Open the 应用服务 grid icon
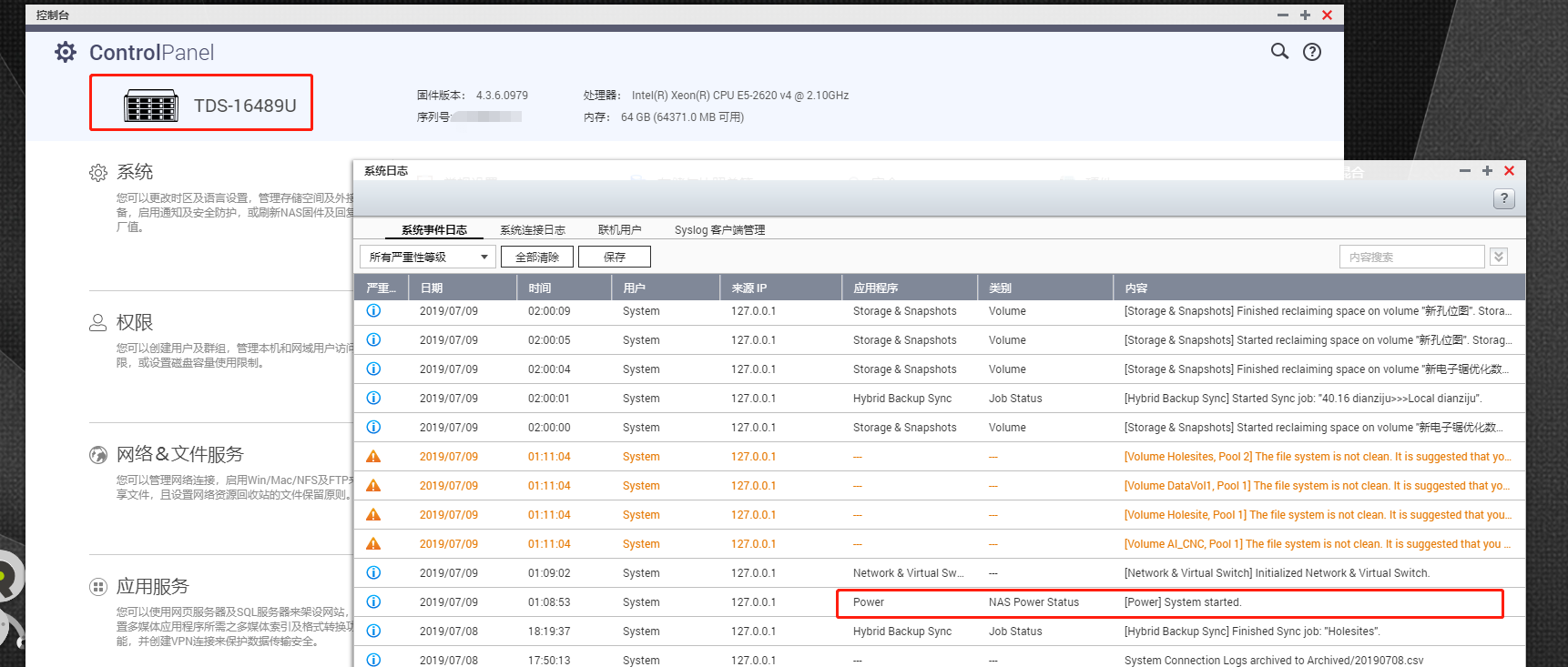The width and height of the screenshot is (1568, 667). 98,587
